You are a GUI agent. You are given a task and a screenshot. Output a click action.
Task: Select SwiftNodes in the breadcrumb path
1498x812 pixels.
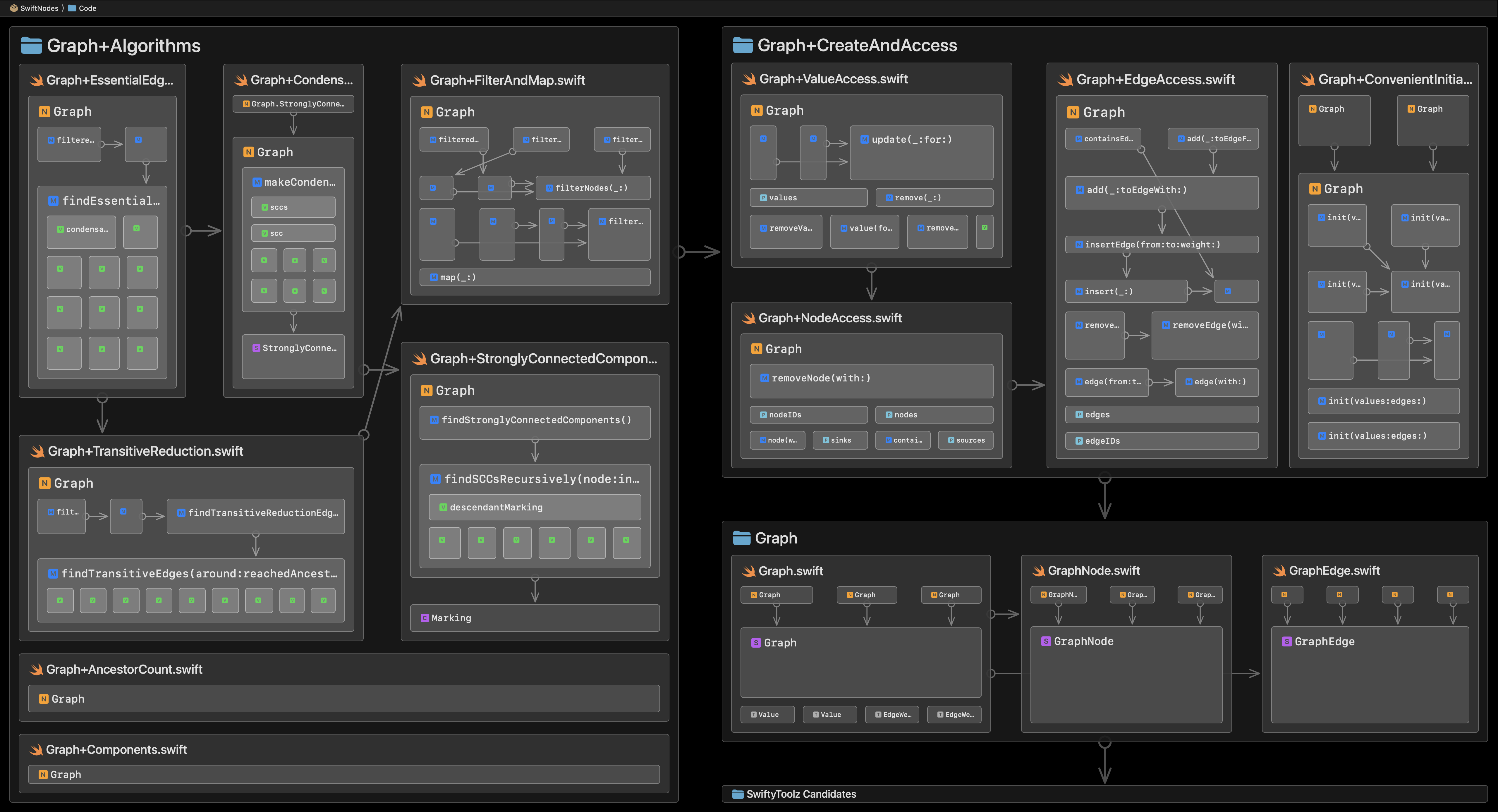pyautogui.click(x=39, y=8)
